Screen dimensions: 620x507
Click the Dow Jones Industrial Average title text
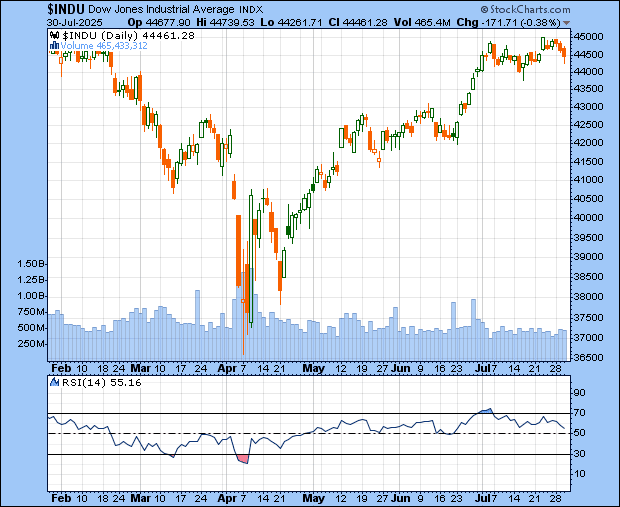pyautogui.click(x=161, y=9)
